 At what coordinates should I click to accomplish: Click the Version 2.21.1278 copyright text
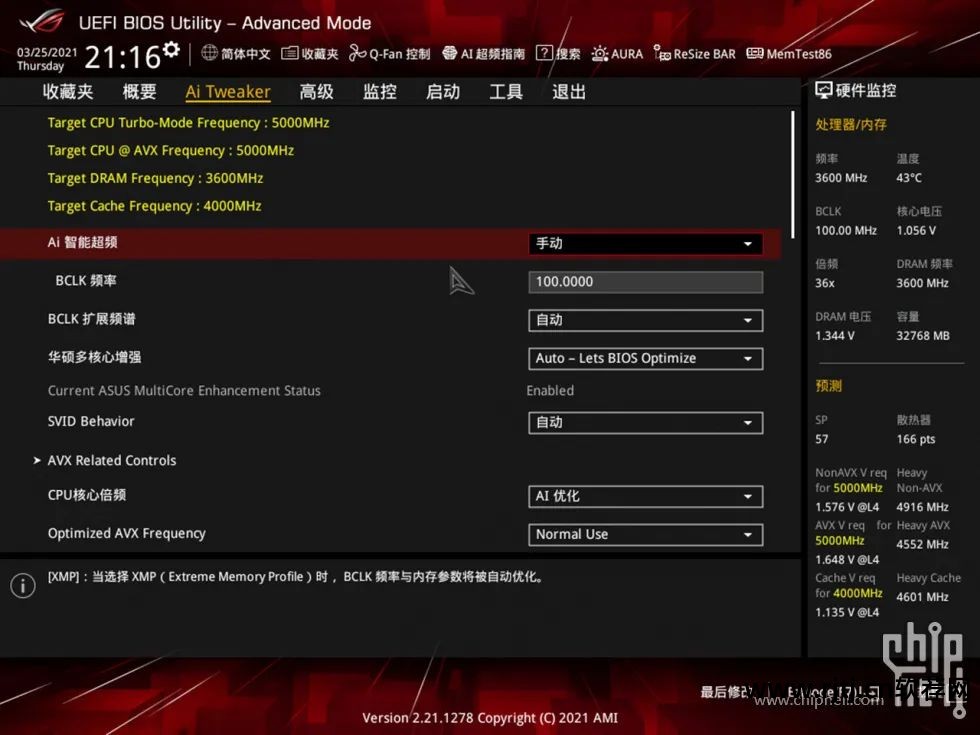click(490, 718)
